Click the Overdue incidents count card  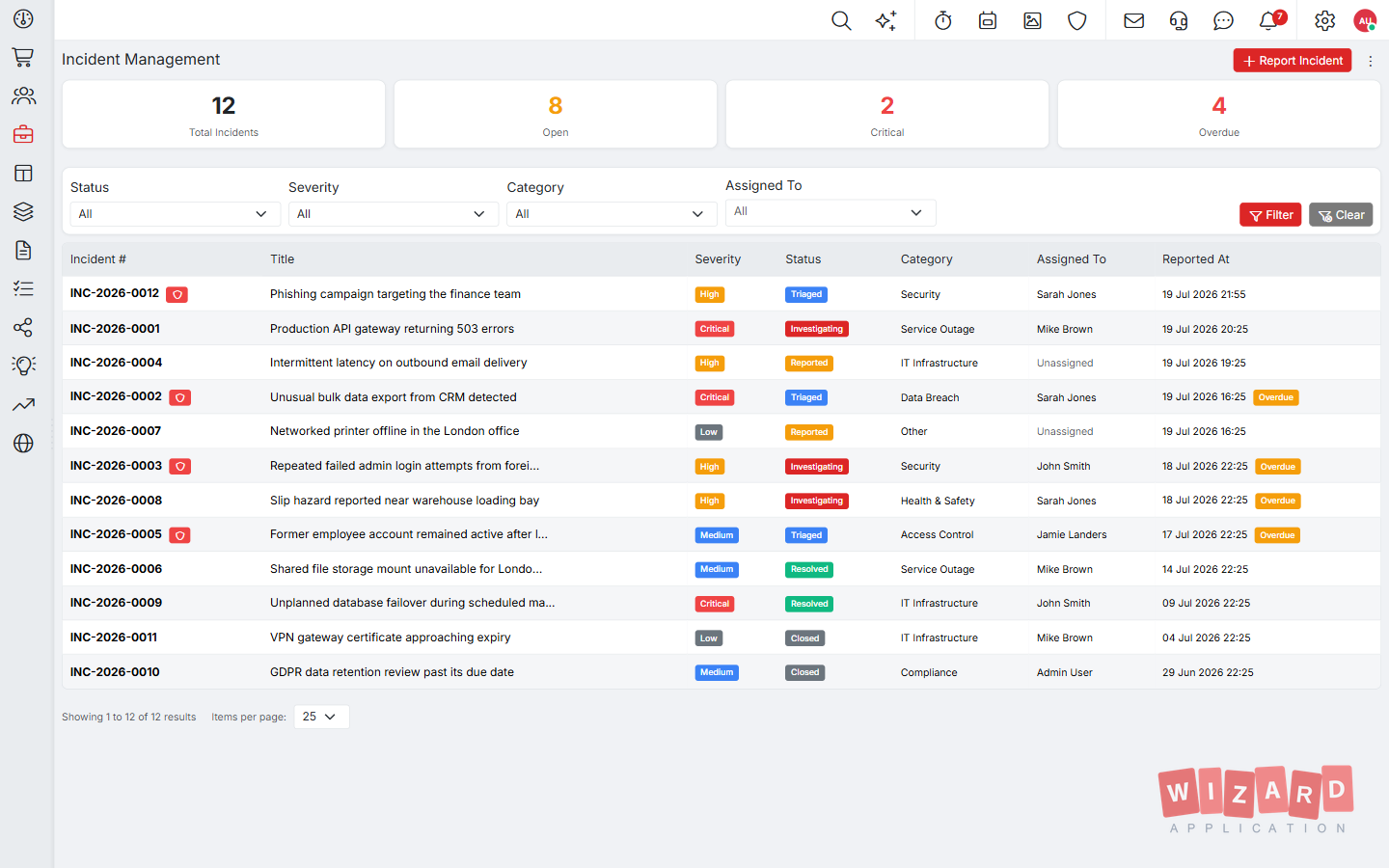click(x=1219, y=115)
